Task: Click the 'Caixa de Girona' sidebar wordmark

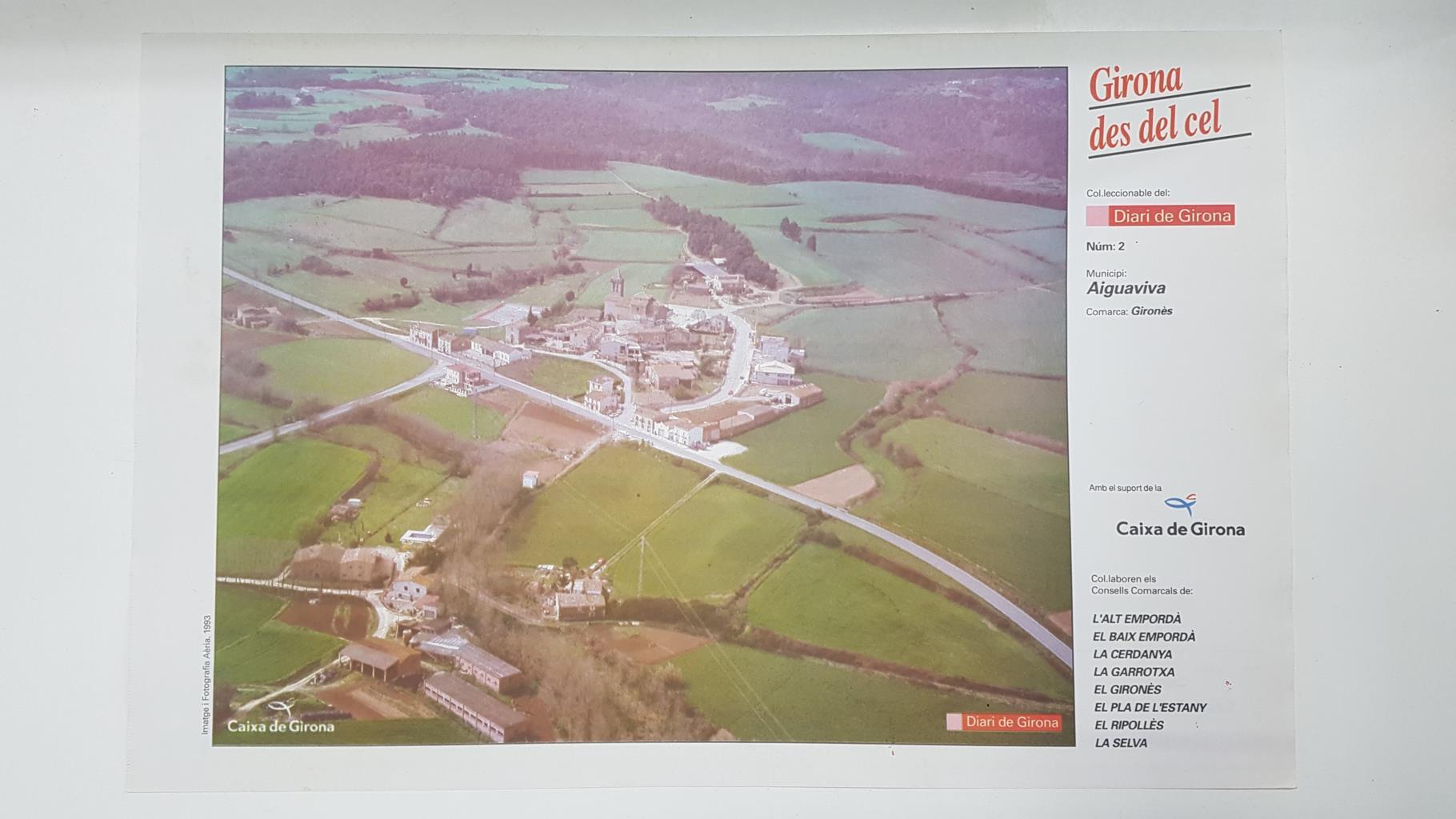Action: click(1180, 529)
